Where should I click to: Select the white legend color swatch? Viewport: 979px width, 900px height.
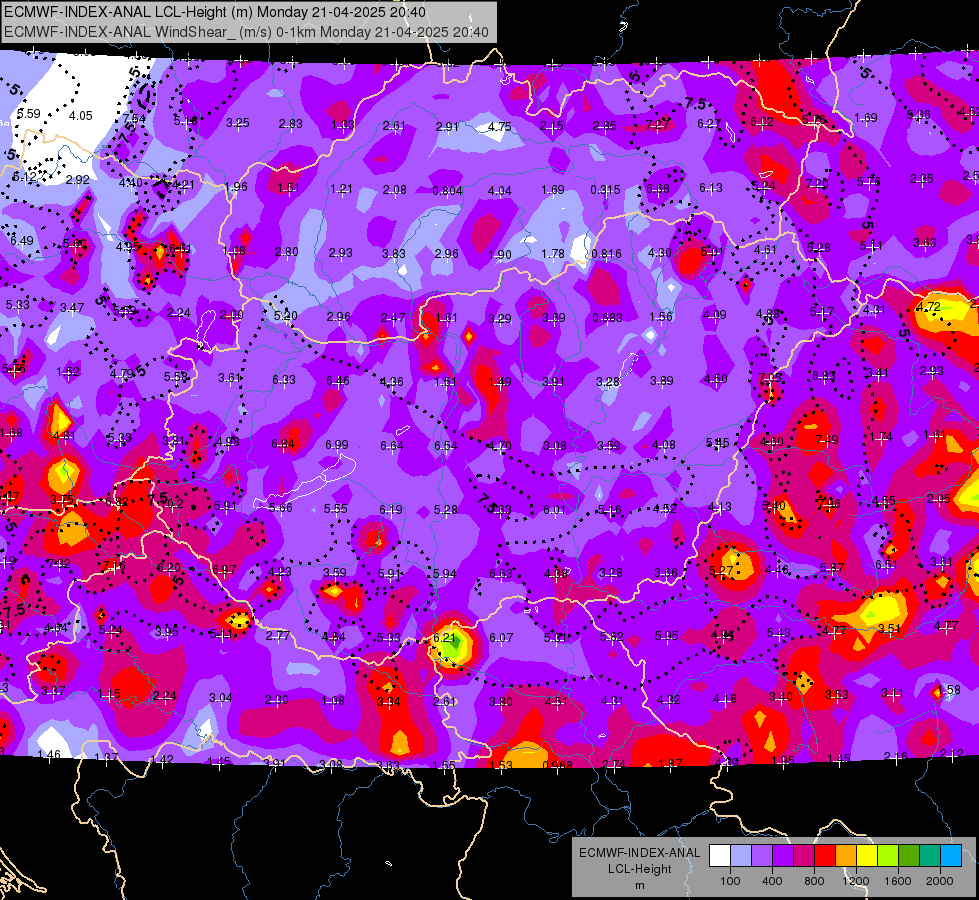pyautogui.click(x=720, y=856)
